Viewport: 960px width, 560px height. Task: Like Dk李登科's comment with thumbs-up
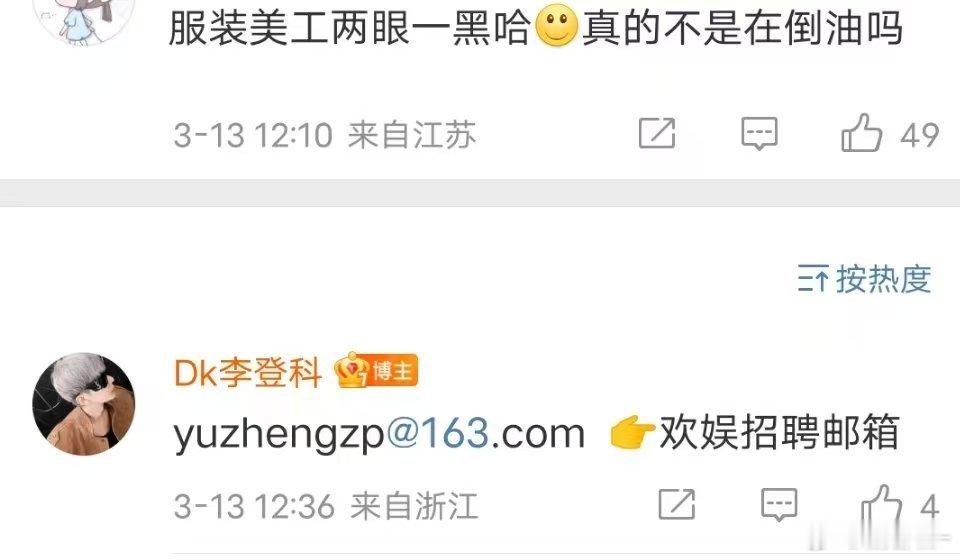882,506
